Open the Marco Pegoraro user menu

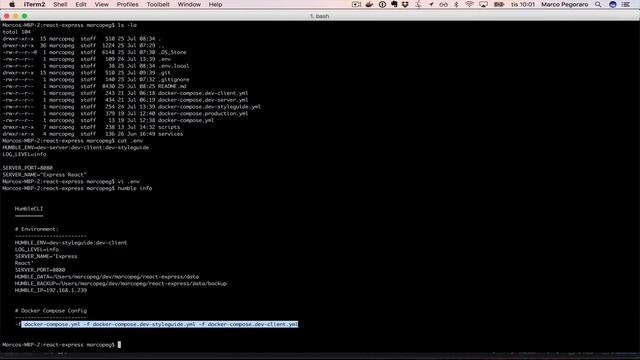[x=564, y=4]
